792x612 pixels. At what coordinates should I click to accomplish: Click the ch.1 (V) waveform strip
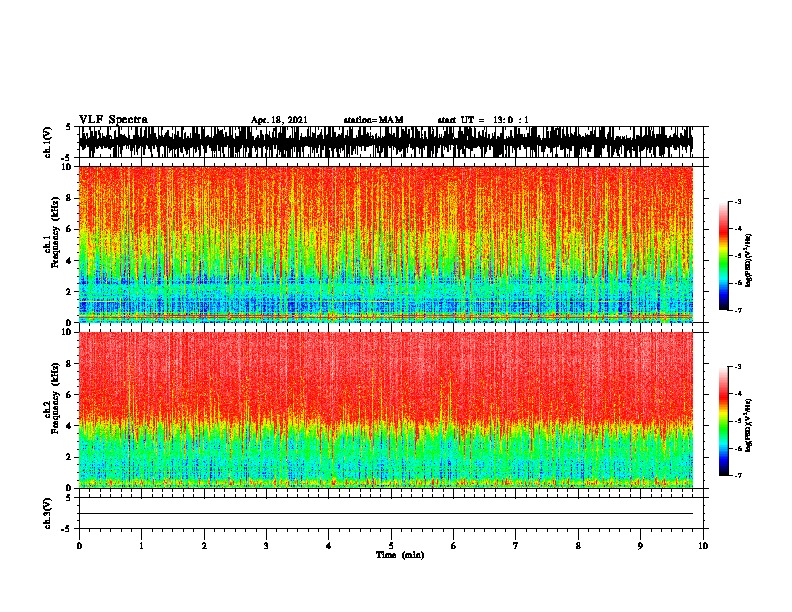(386, 142)
